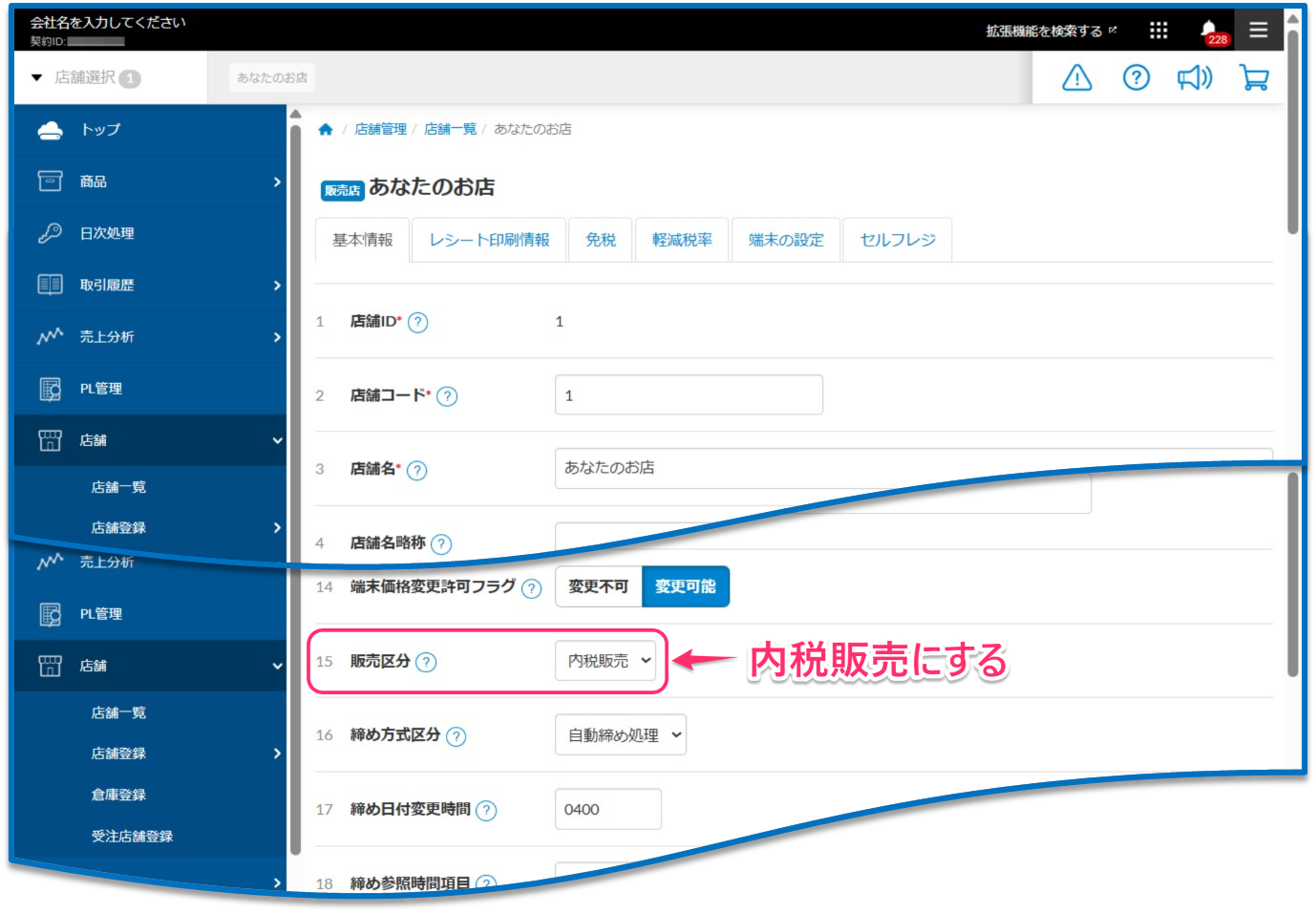Click the warning triangle alert icon

point(1076,77)
